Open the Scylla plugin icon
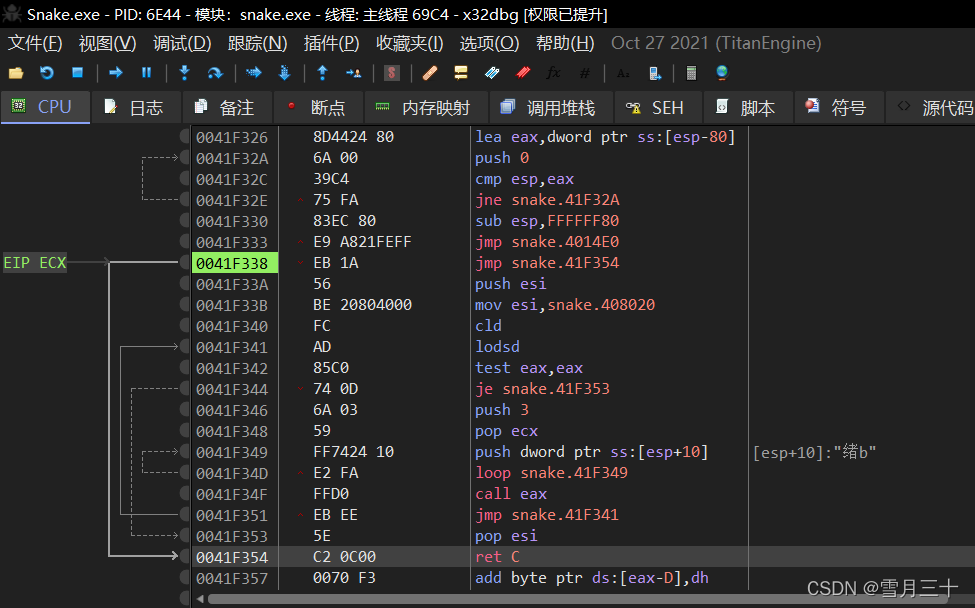 tap(391, 73)
